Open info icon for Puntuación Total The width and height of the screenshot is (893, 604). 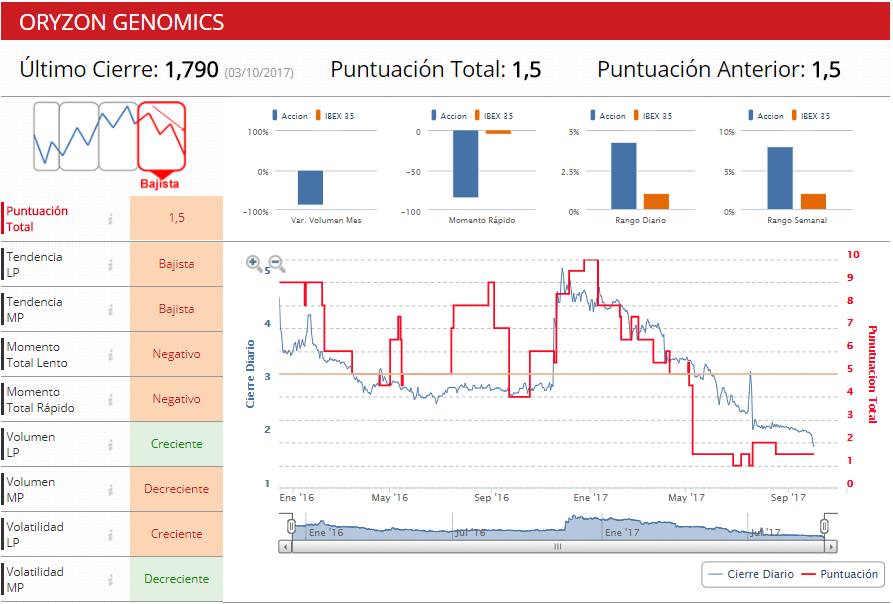click(110, 219)
